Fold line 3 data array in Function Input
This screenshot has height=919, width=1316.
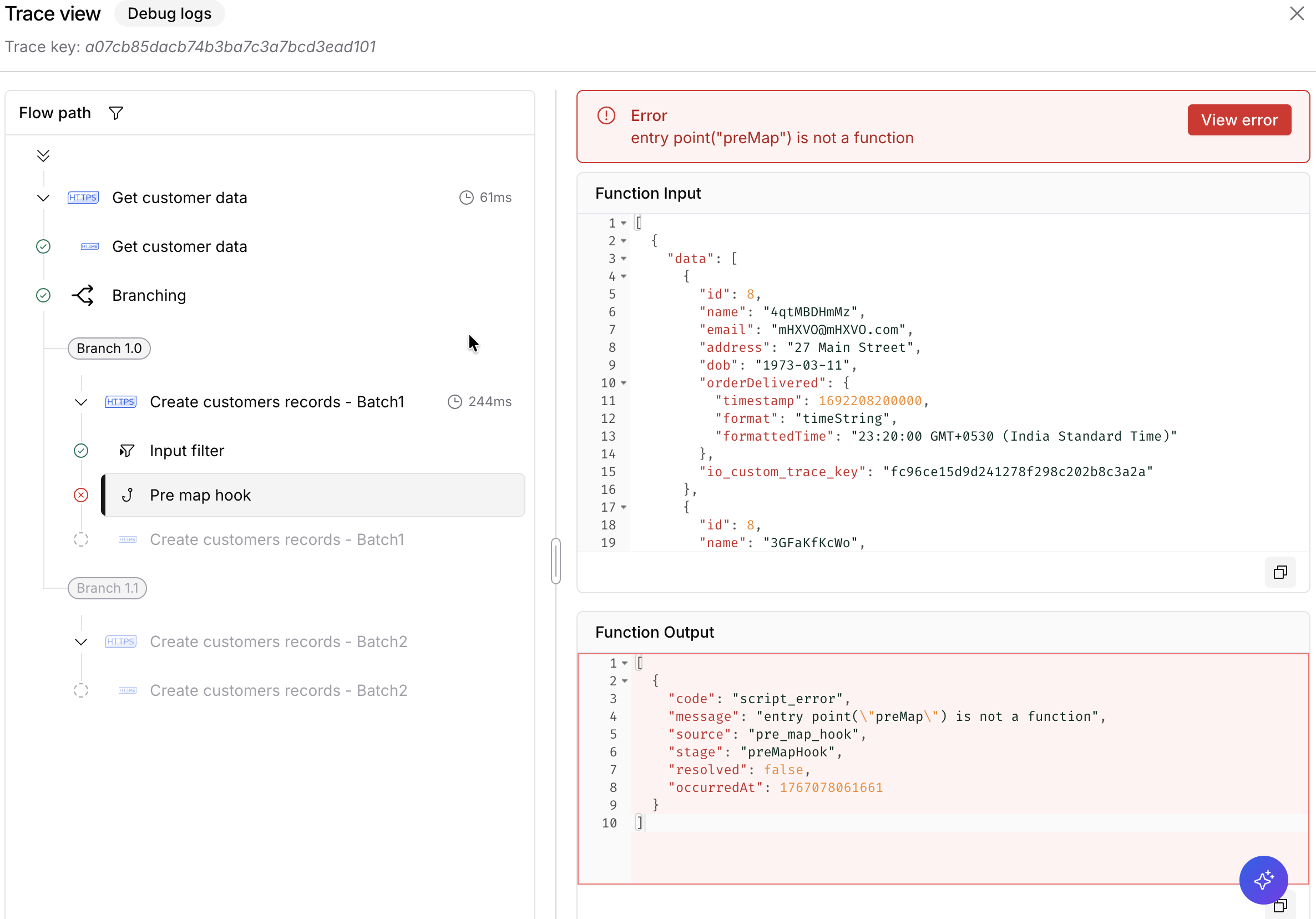[x=624, y=259]
